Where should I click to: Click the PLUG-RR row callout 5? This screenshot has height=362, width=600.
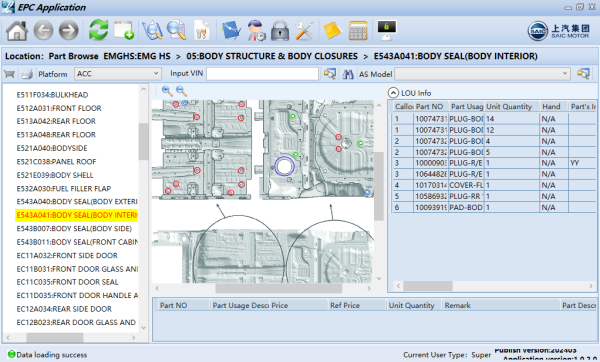tap(494, 196)
